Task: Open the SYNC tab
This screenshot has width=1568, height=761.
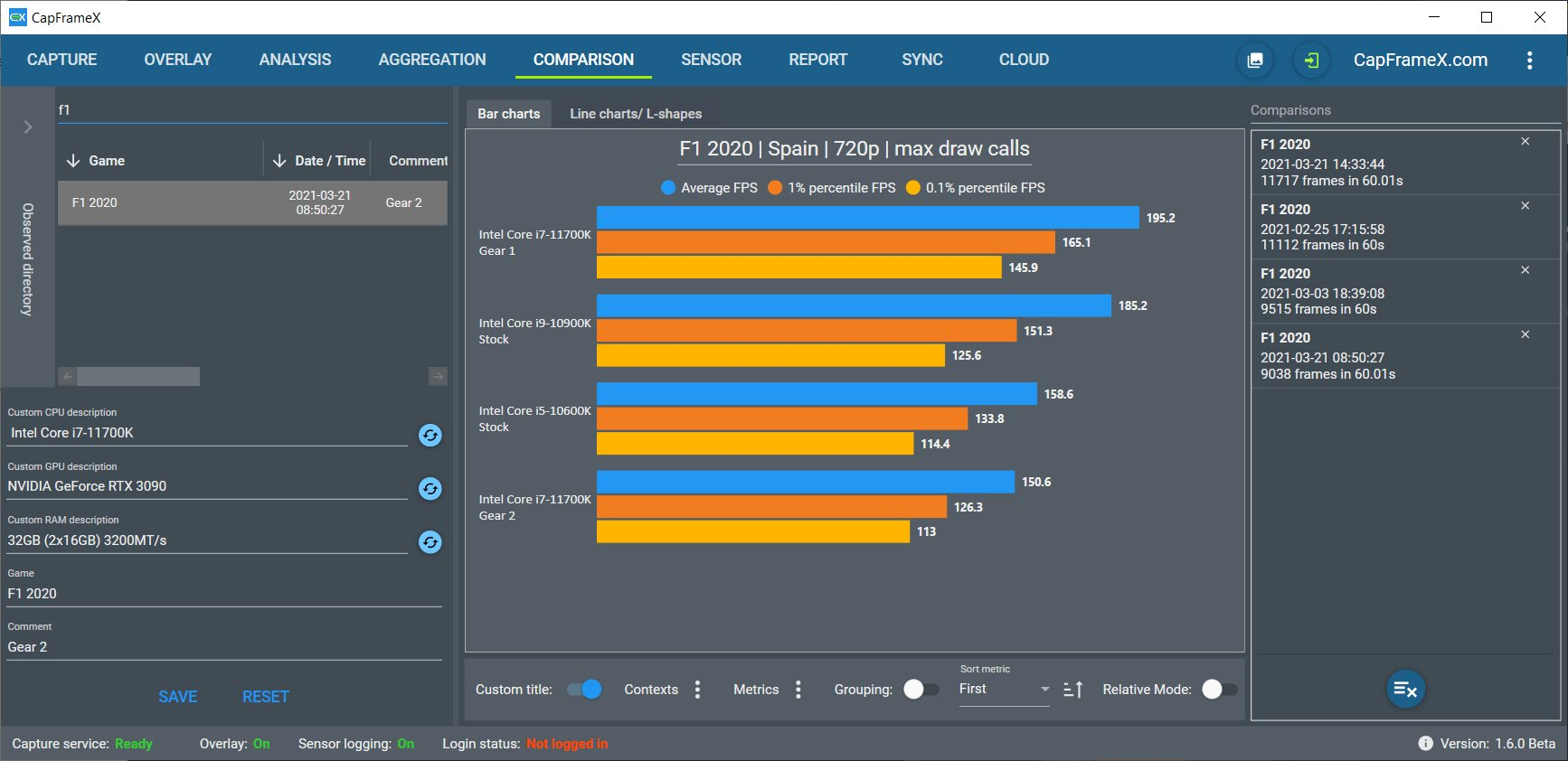Action: [922, 60]
